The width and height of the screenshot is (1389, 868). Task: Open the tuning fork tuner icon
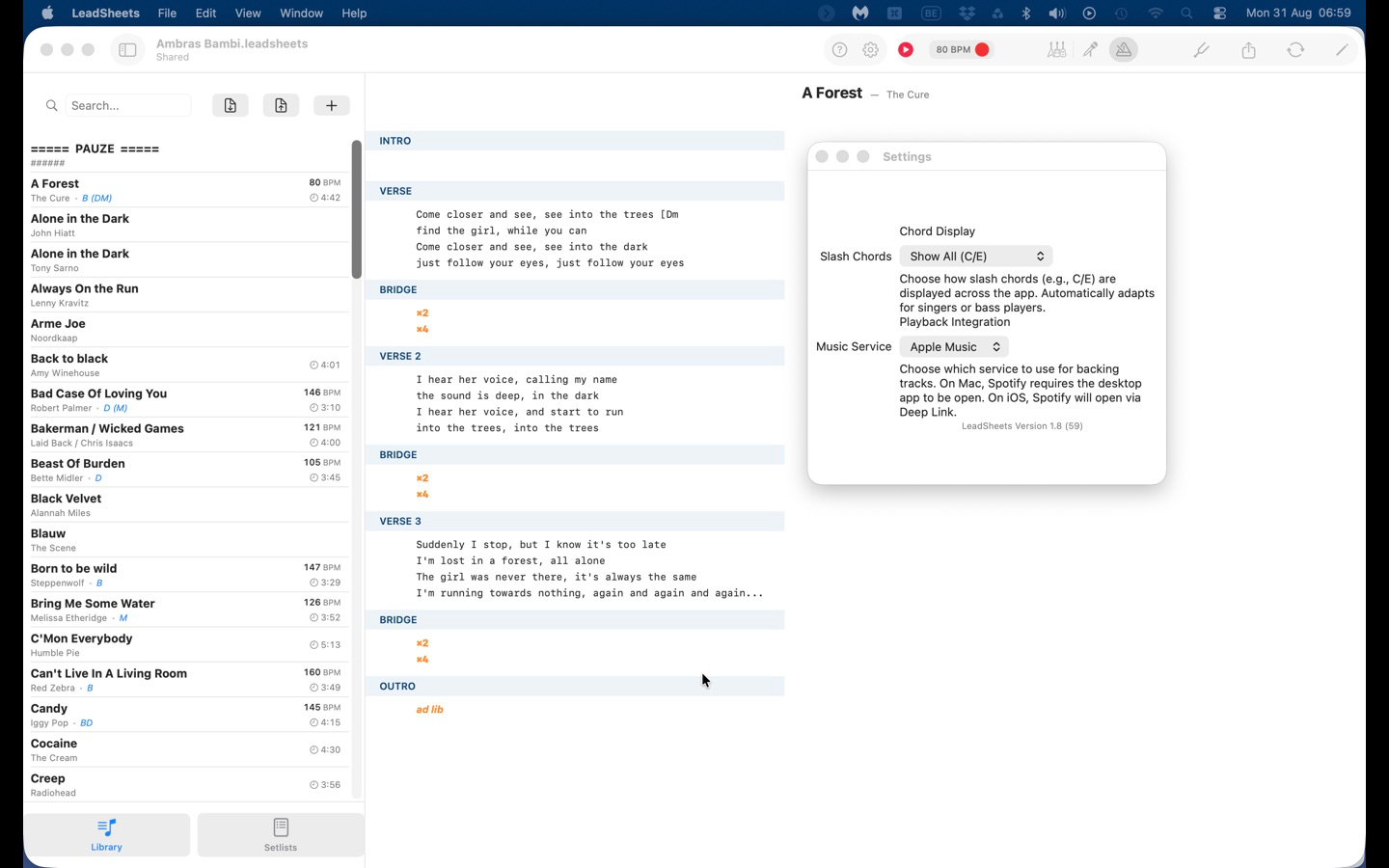(1201, 50)
